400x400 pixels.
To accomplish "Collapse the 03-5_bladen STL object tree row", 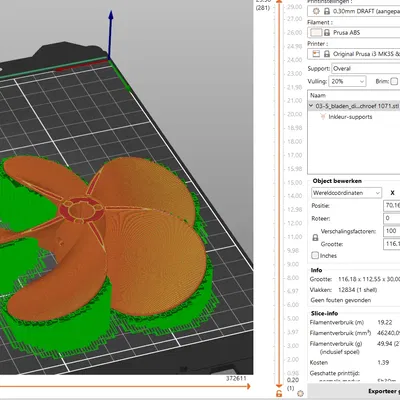I will [311, 106].
